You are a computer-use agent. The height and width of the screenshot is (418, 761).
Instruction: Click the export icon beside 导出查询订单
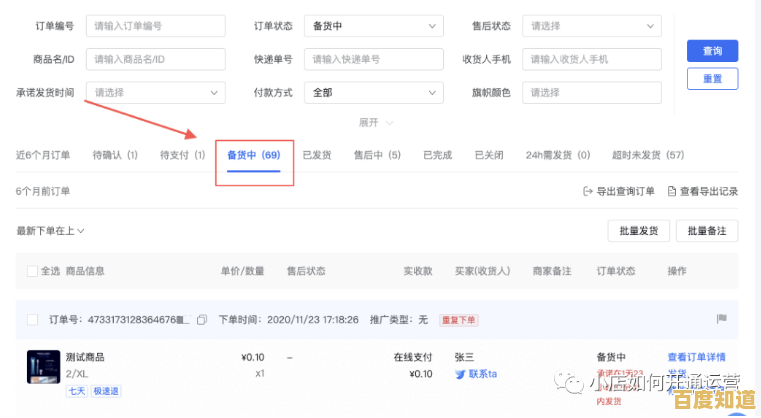tap(588, 191)
